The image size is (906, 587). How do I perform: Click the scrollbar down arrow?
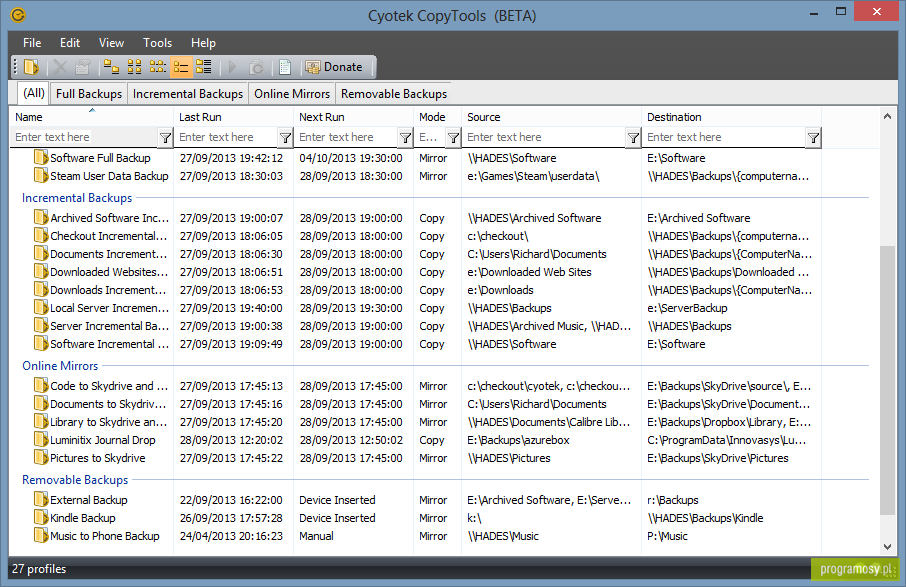[887, 547]
